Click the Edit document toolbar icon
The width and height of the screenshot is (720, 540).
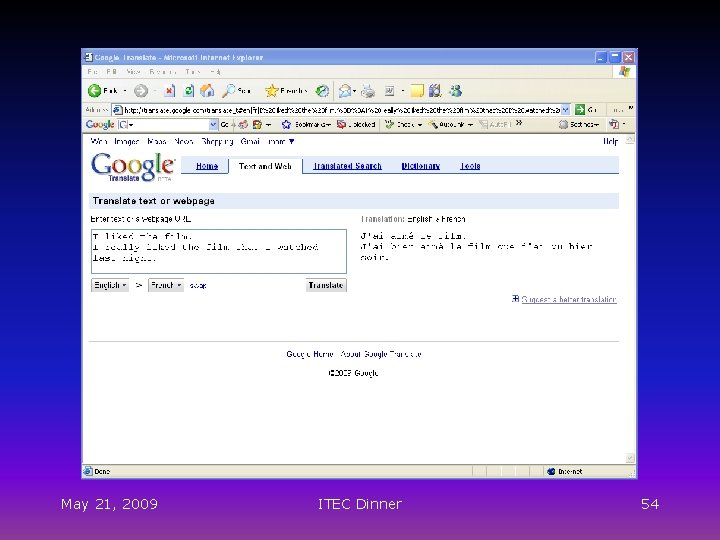pyautogui.click(x=389, y=91)
